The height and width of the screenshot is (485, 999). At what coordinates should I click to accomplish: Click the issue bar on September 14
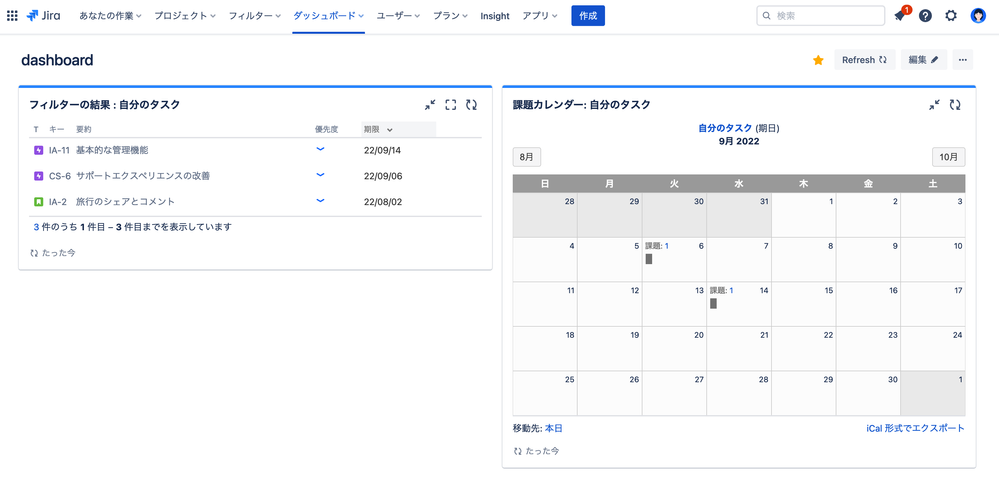pyautogui.click(x=714, y=303)
